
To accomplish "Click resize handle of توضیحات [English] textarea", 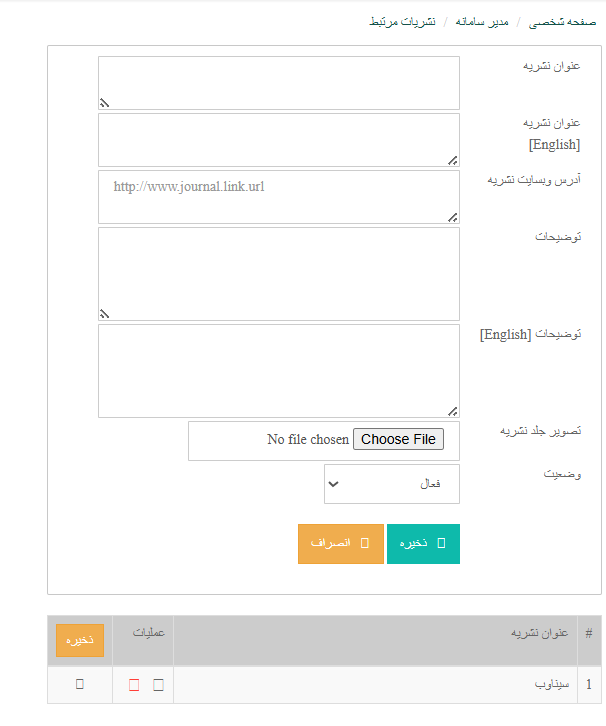I will pyautogui.click(x=453, y=411).
